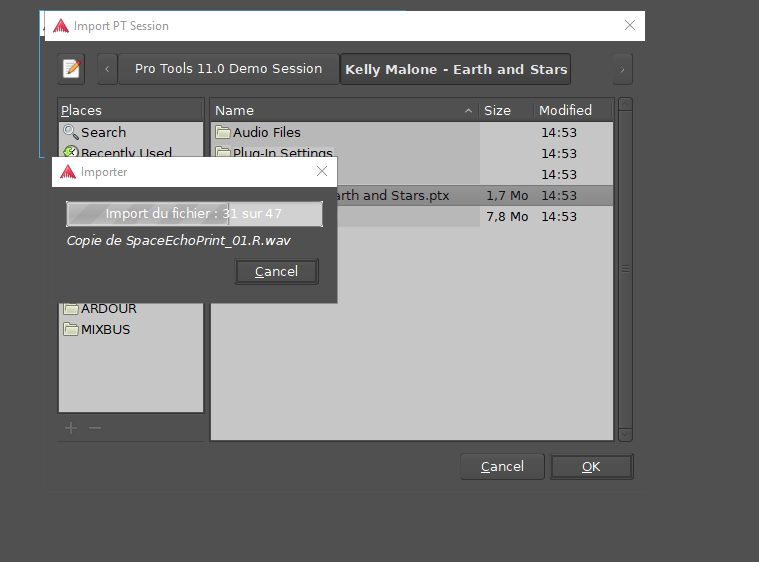
Task: Select Kelly Malone - Earth and Stars path button
Action: point(456,69)
